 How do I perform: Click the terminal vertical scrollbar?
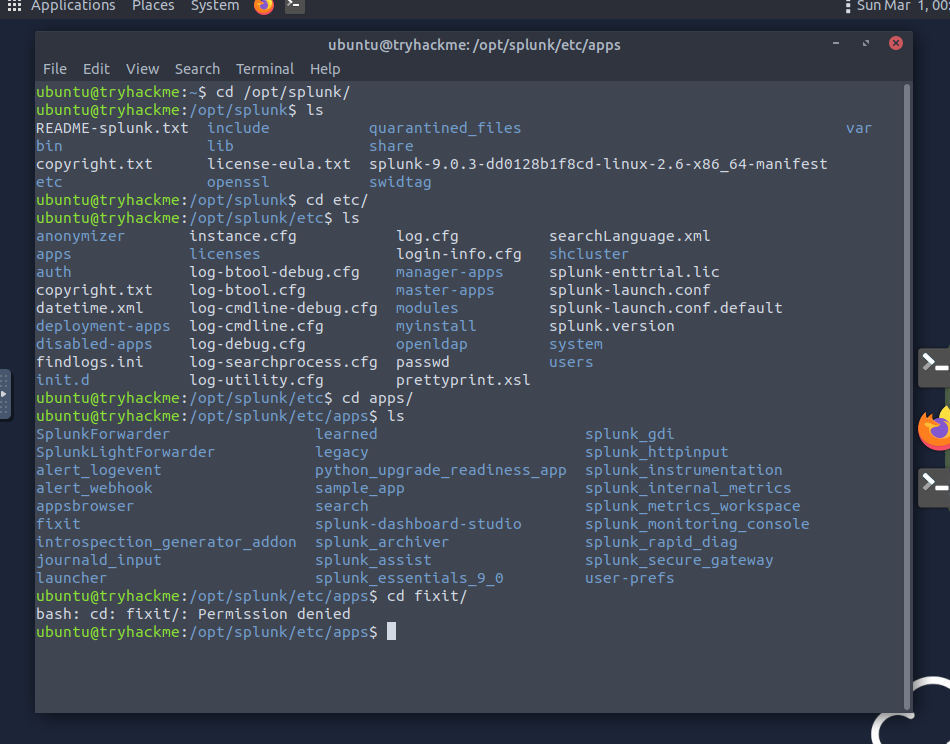907,380
